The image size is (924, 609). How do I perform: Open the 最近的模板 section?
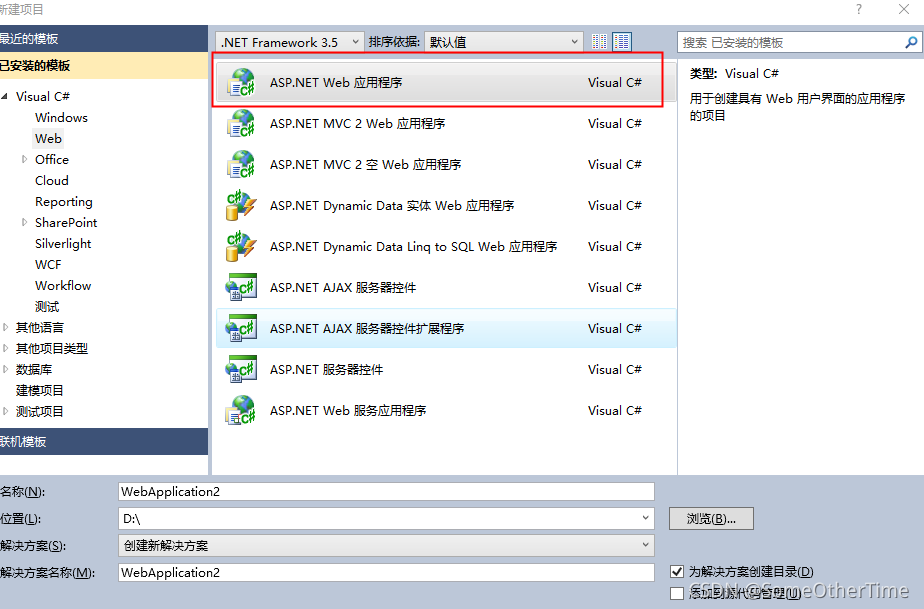104,39
